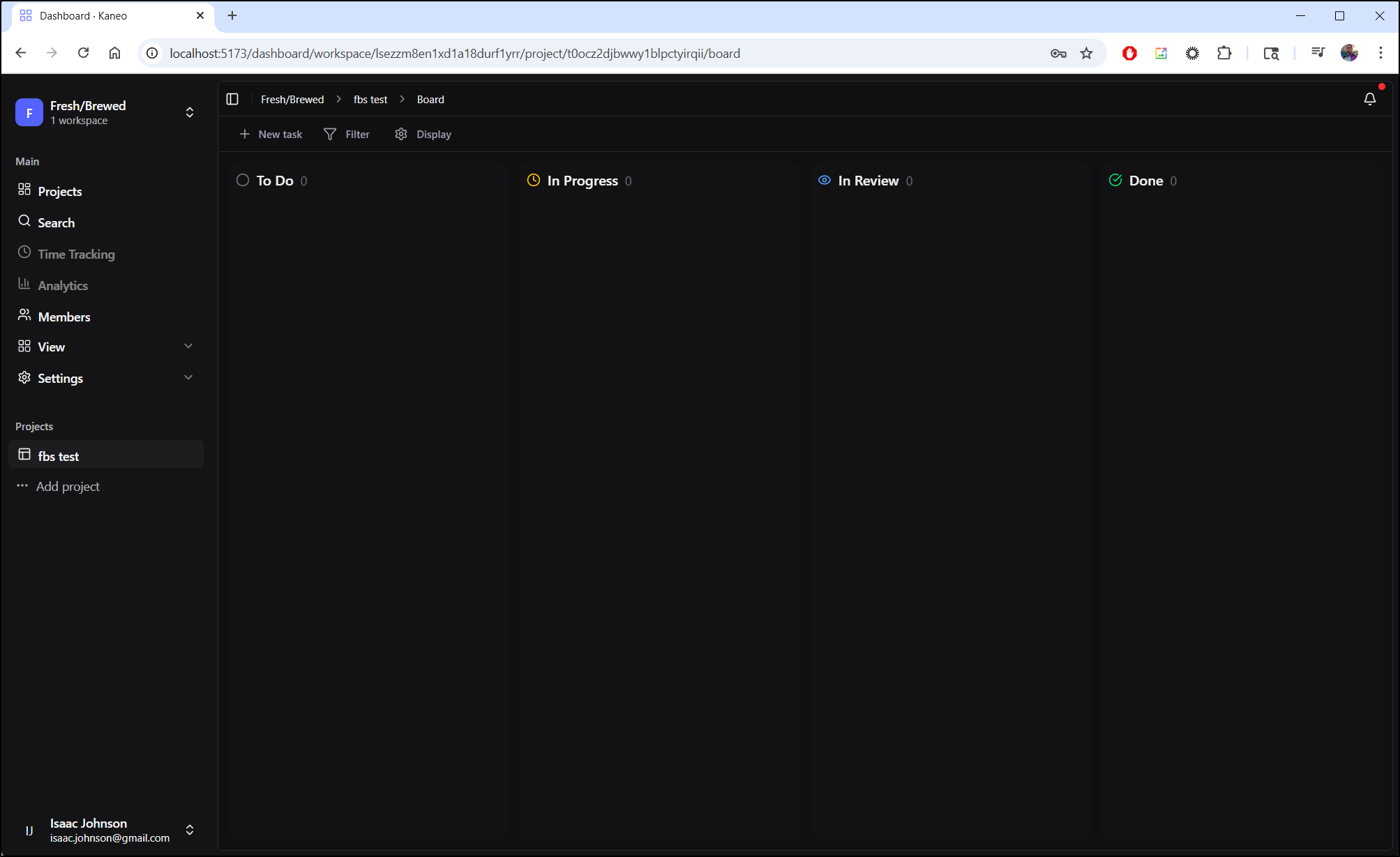Open Members in the sidebar
Screen dimensions: 1400x857
(x=106, y=316)
